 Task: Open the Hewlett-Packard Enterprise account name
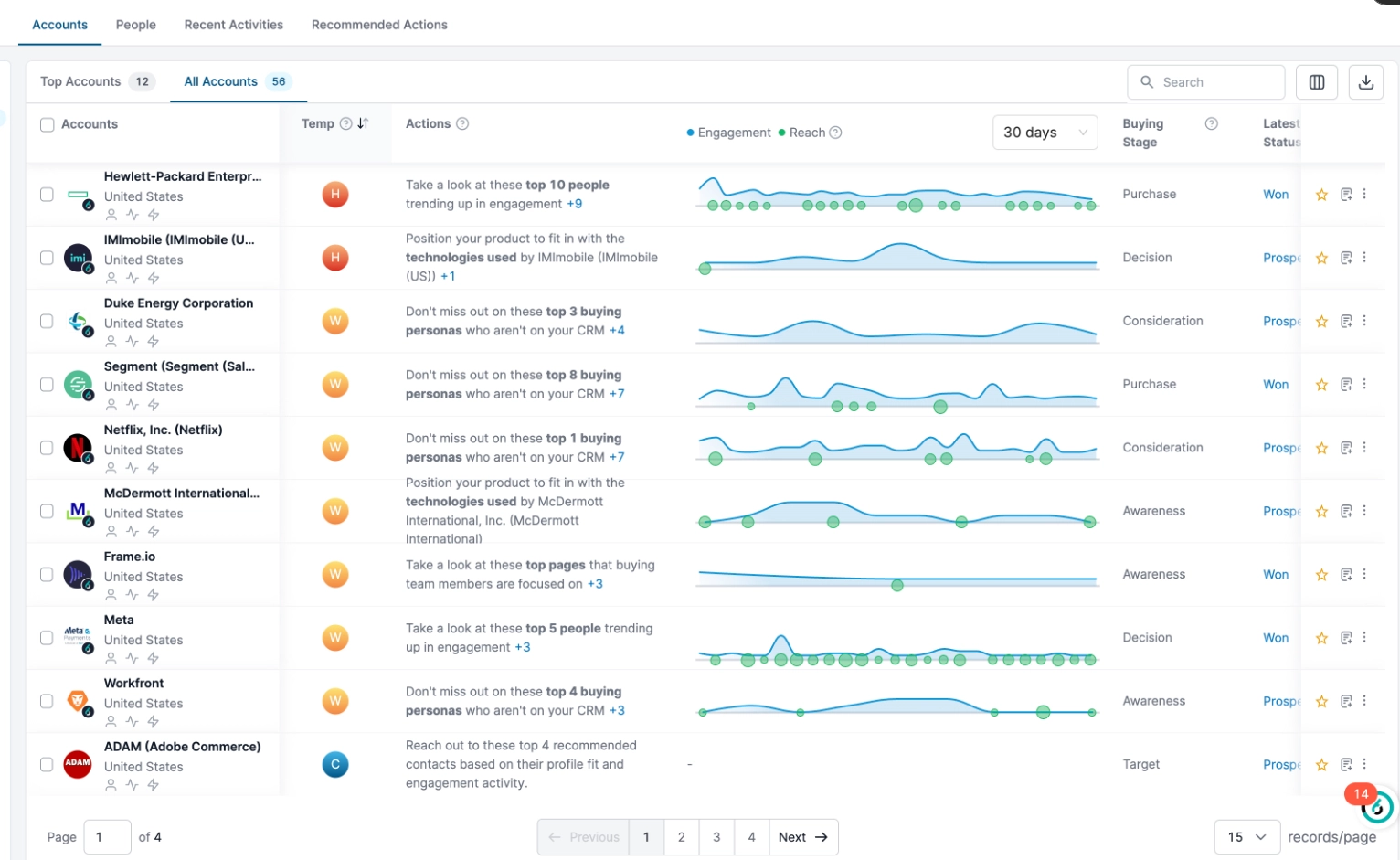click(x=183, y=176)
